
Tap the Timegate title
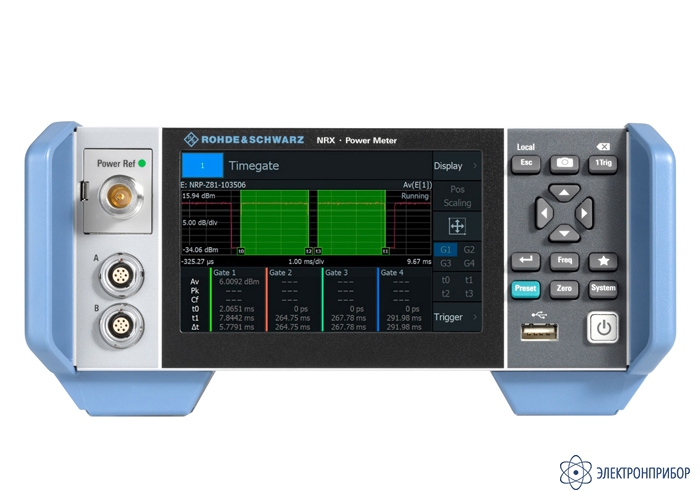[x=254, y=166]
